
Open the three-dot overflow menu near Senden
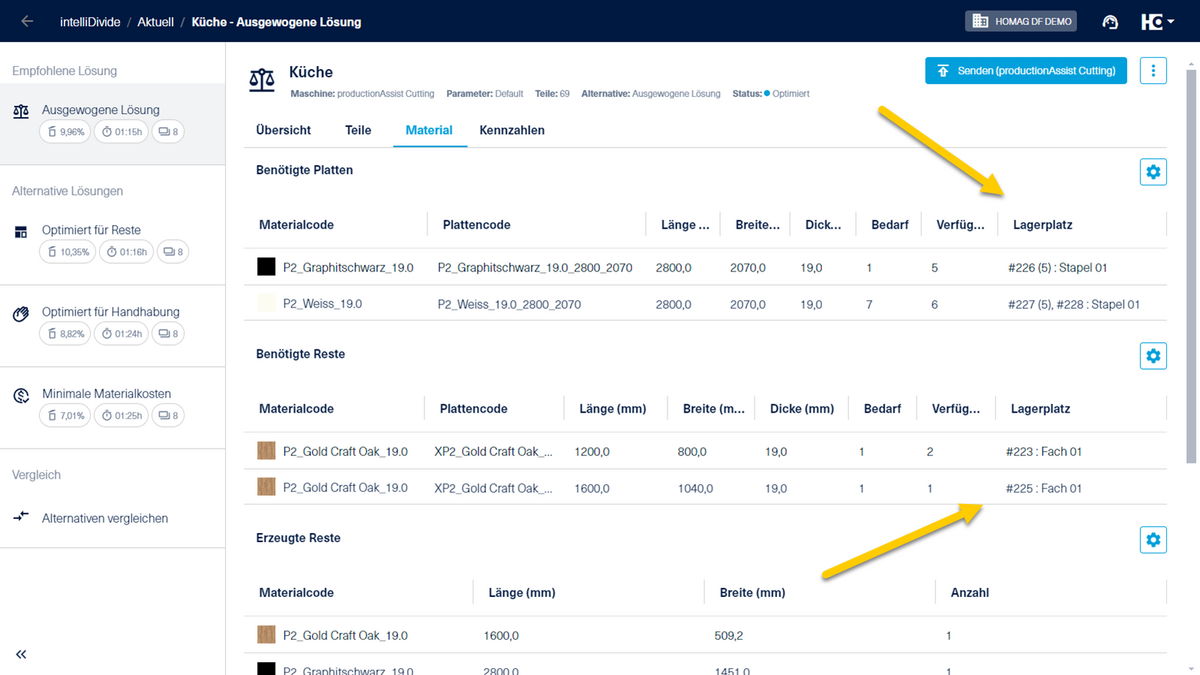[x=1153, y=70]
